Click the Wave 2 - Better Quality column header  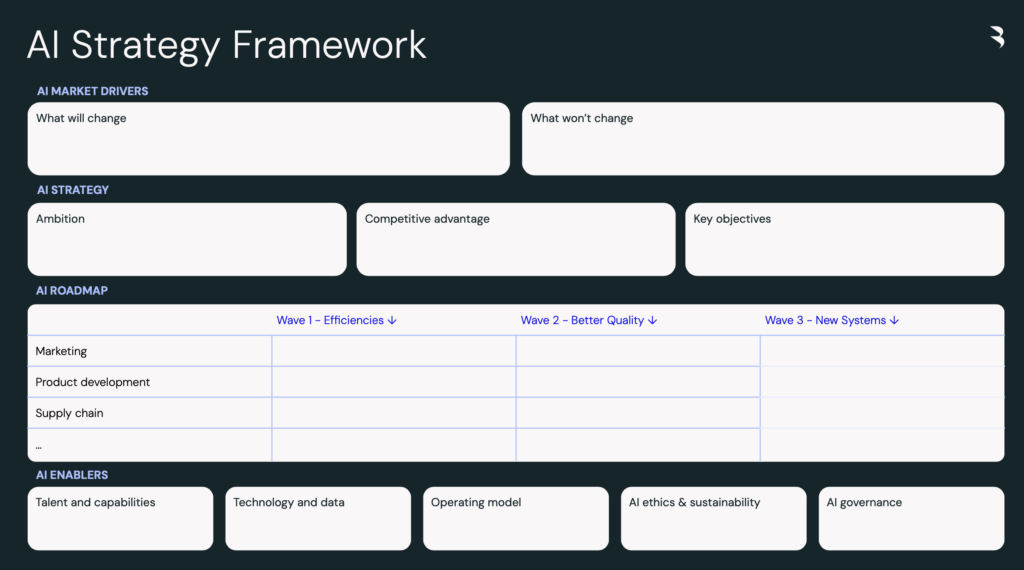pyautogui.click(x=589, y=320)
